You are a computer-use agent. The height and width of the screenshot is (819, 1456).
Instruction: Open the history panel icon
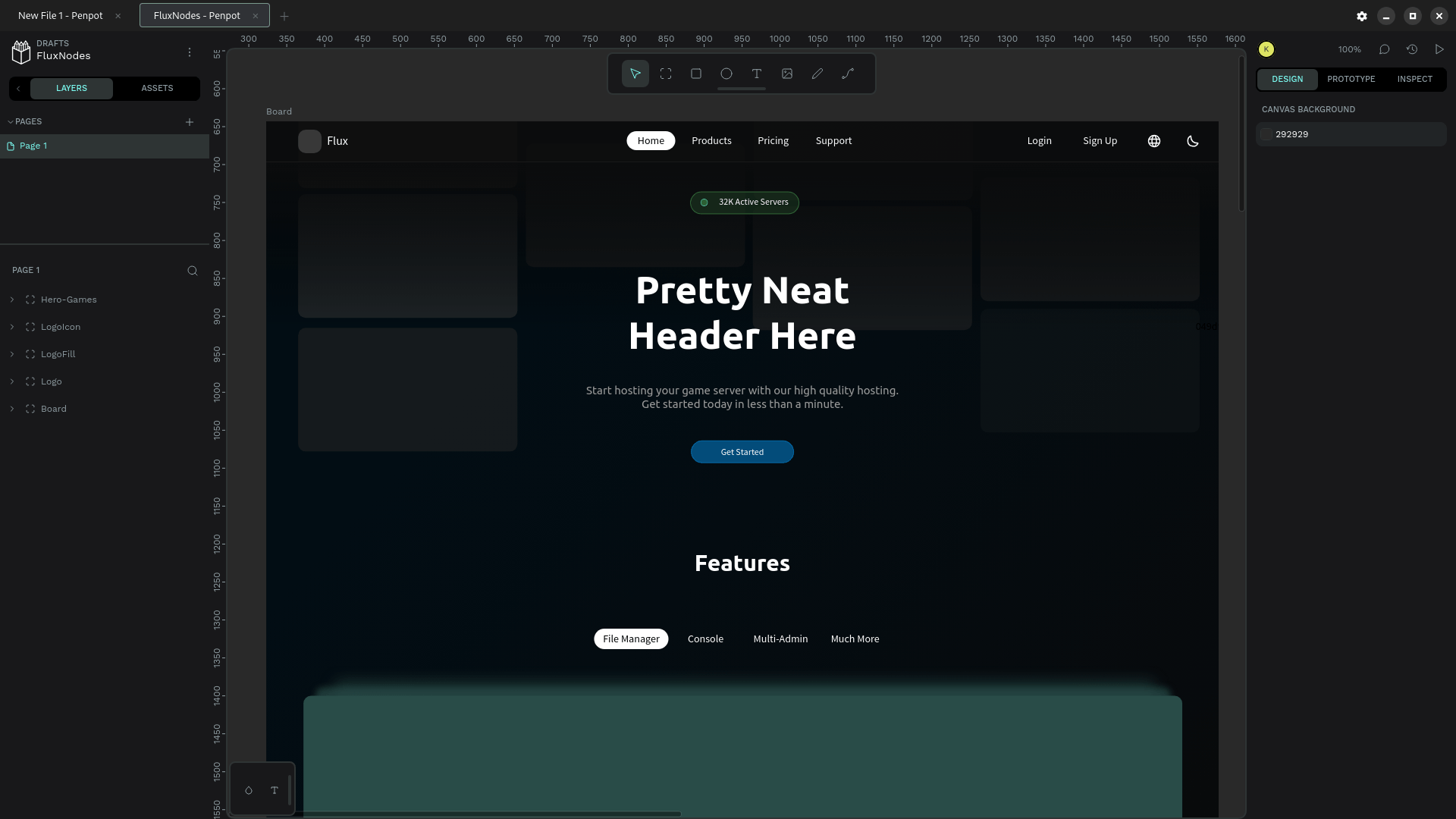tap(1411, 49)
